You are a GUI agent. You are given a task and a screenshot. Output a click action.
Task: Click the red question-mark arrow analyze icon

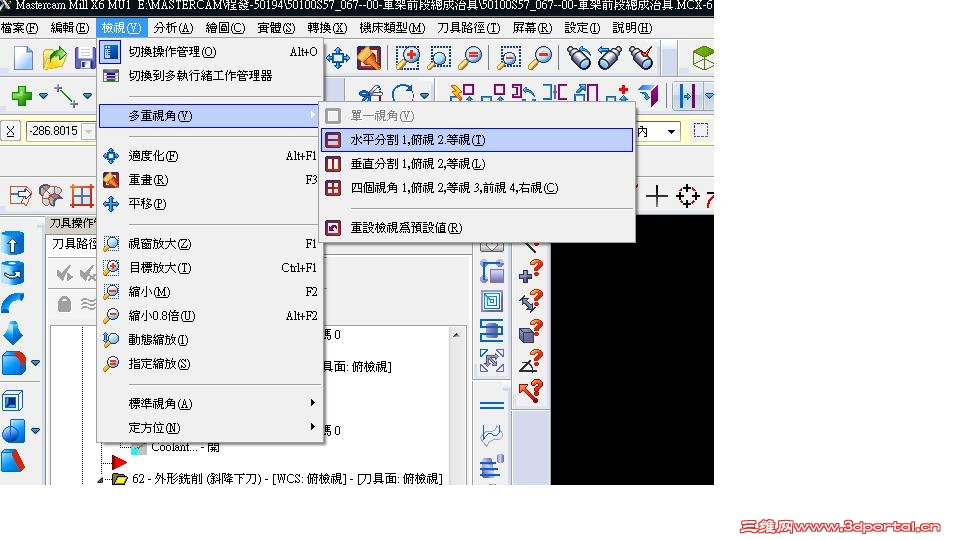click(531, 391)
